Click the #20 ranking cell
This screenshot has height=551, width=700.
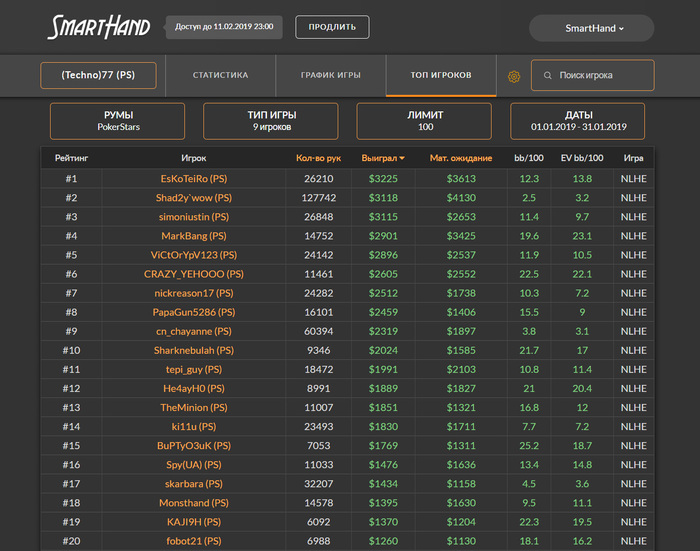click(71, 541)
